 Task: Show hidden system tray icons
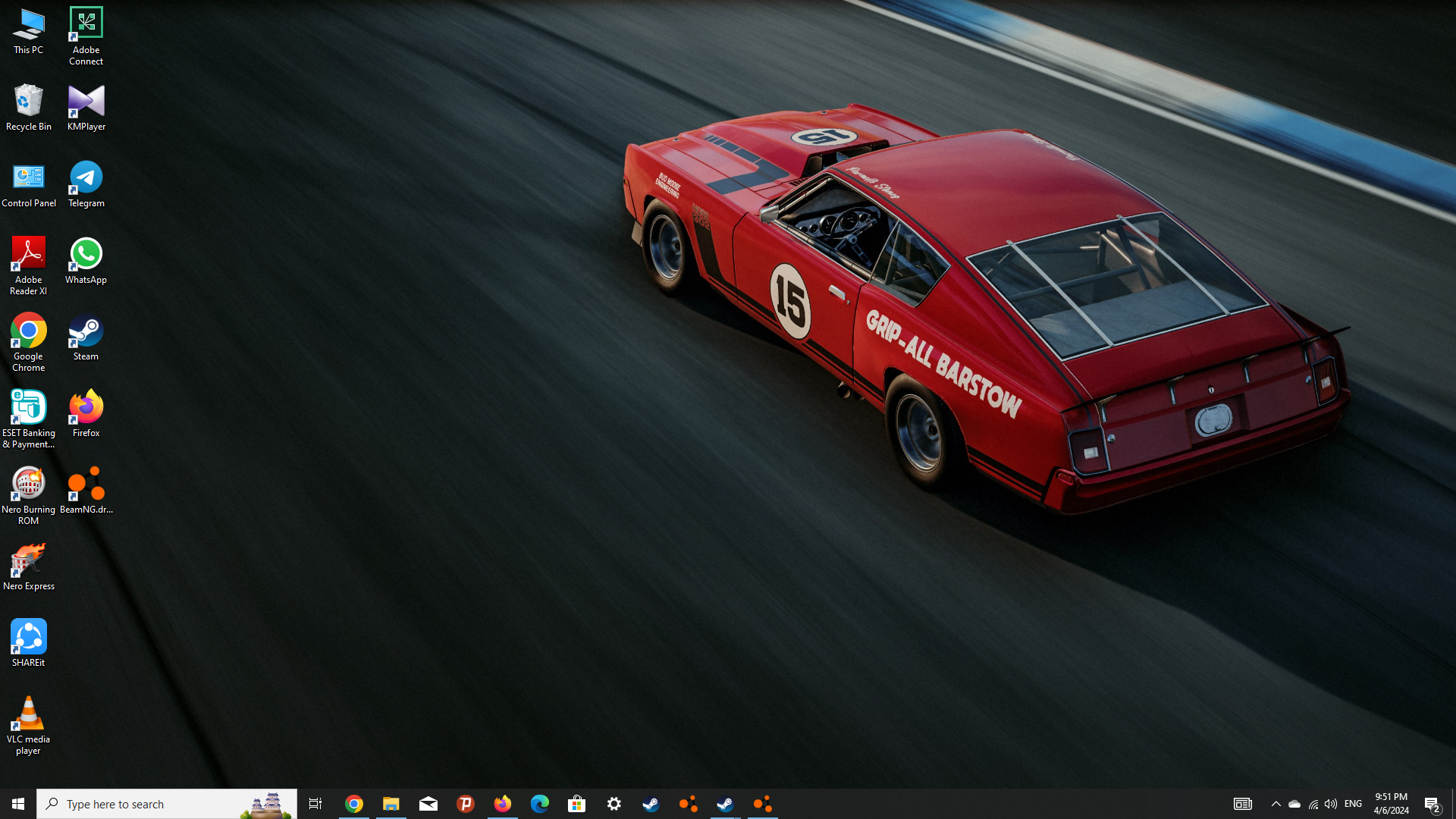click(x=1276, y=804)
